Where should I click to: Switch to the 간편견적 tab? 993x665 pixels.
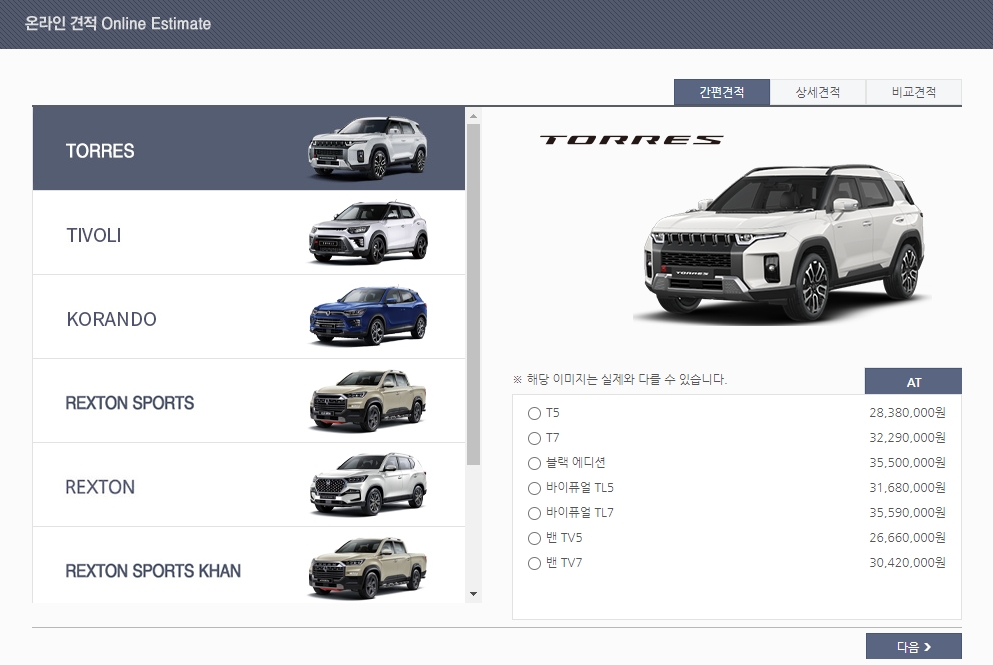[722, 92]
